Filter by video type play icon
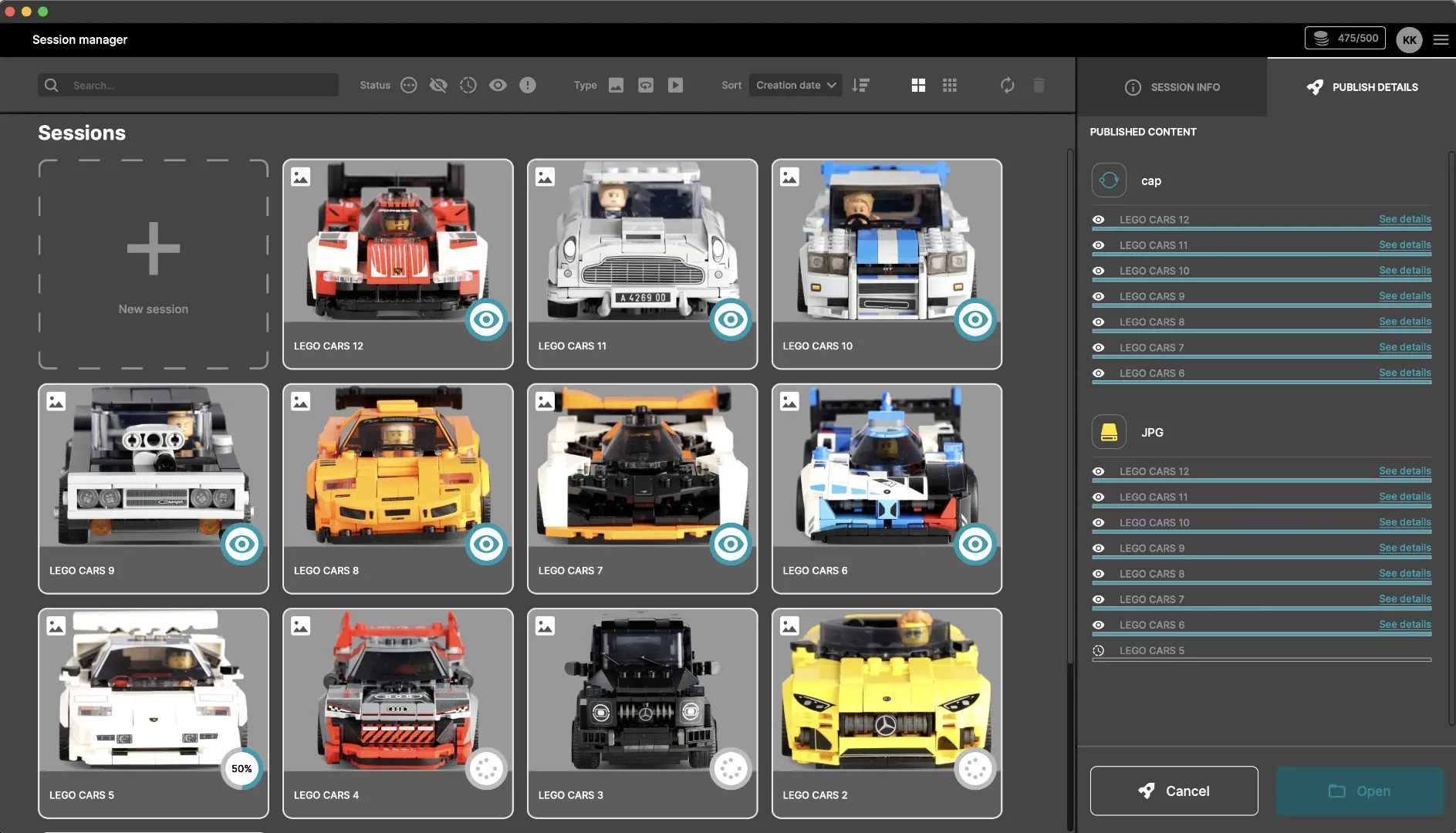Screen dimensions: 1456x833 tap(675, 86)
